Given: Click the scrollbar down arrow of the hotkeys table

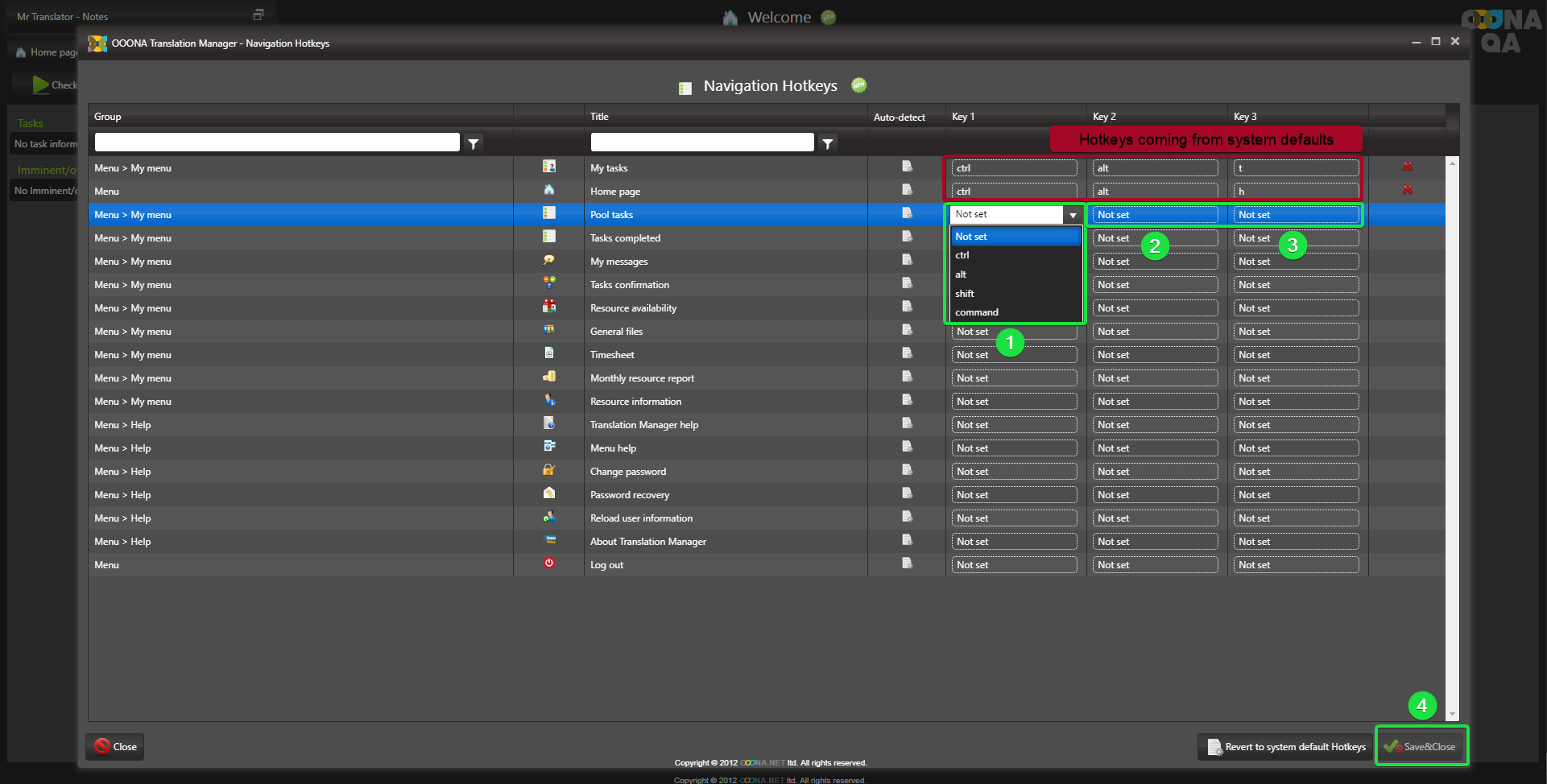Looking at the screenshot, I should [1452, 714].
